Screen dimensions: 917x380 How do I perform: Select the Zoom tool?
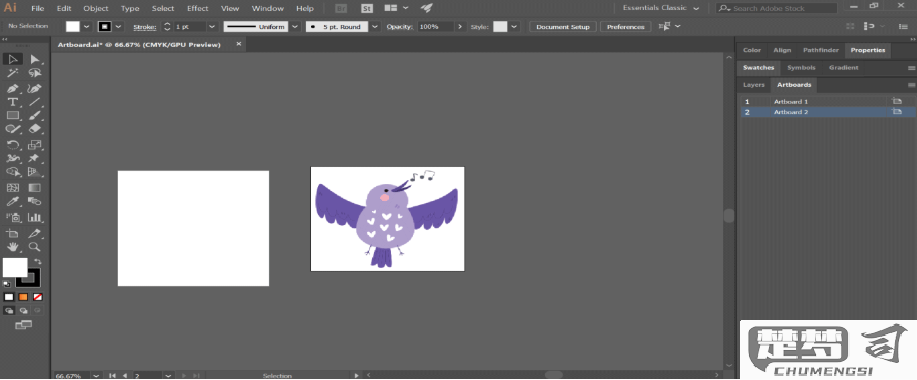click(35, 247)
